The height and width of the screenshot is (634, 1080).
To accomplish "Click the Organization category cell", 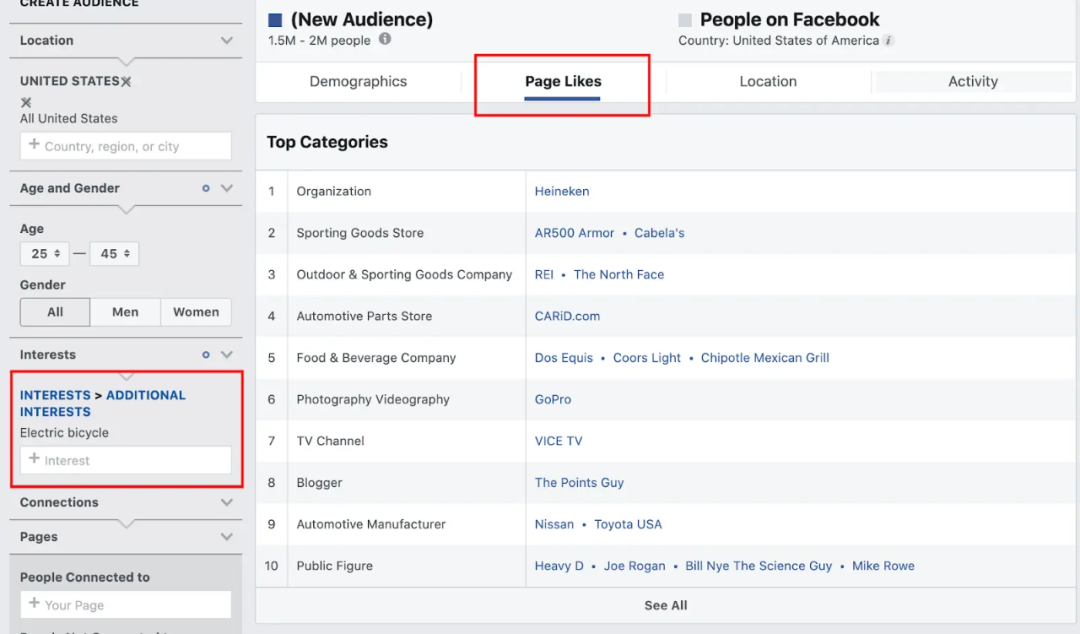I will tap(407, 192).
